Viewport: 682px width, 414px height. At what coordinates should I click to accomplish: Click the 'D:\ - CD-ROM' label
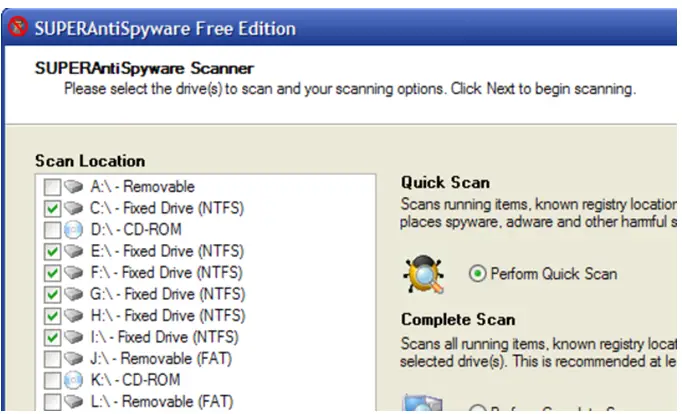coord(136,229)
